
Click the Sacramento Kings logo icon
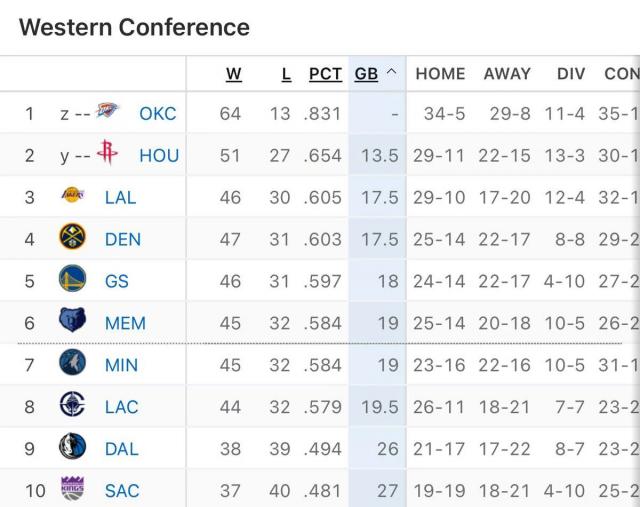pyautogui.click(x=73, y=490)
